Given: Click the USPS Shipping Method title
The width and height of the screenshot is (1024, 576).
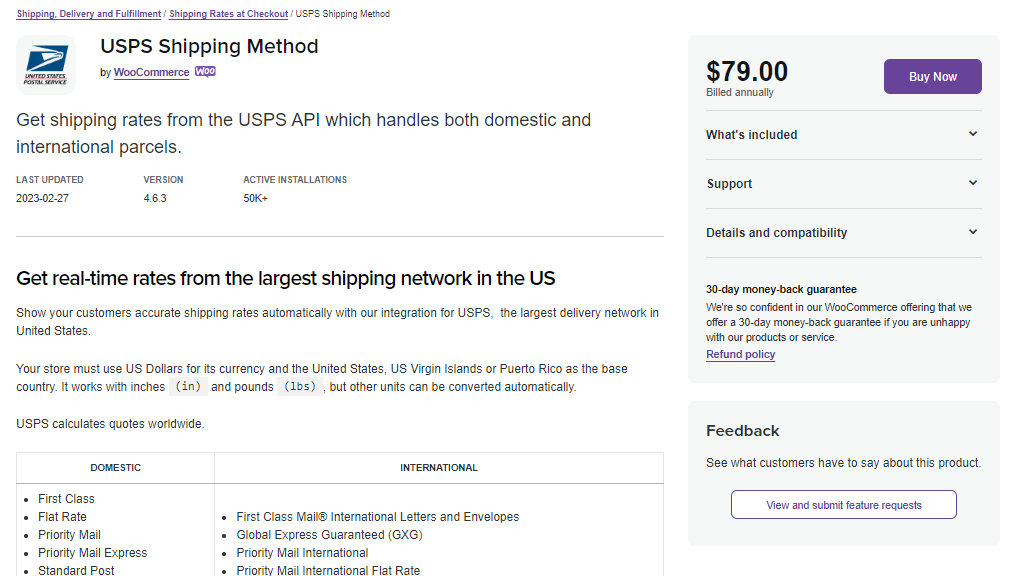Looking at the screenshot, I should coord(209,46).
